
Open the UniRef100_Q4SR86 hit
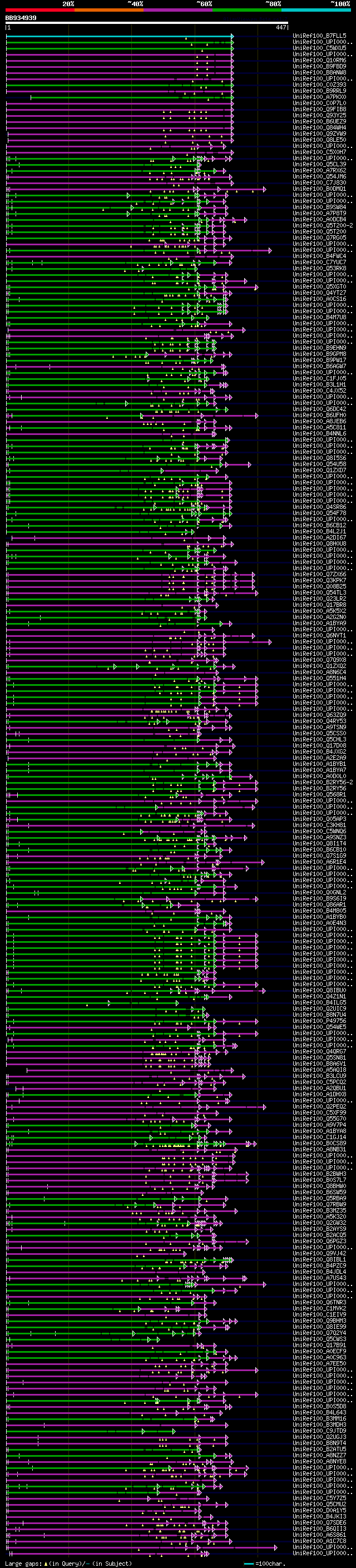(319, 507)
